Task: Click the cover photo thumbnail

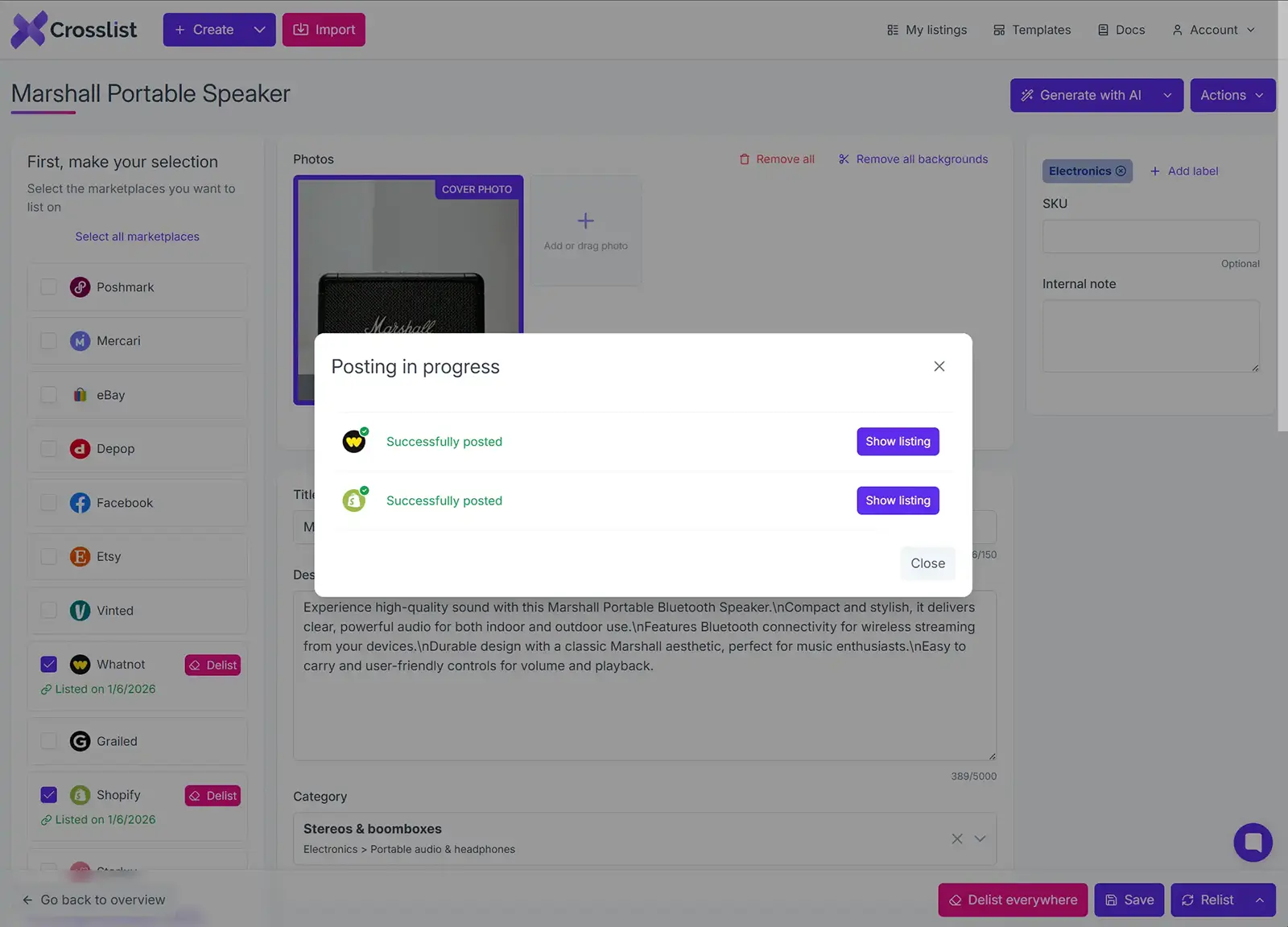Action: tap(409, 290)
